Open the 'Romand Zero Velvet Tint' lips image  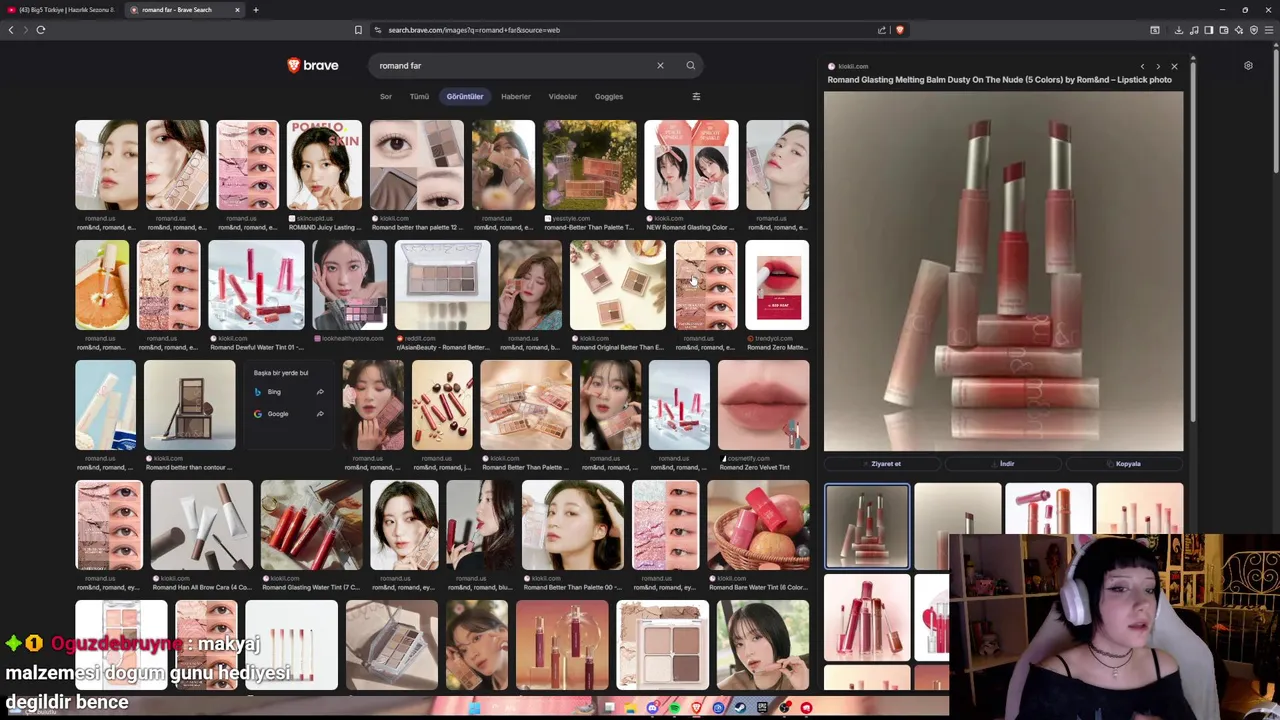(763, 405)
